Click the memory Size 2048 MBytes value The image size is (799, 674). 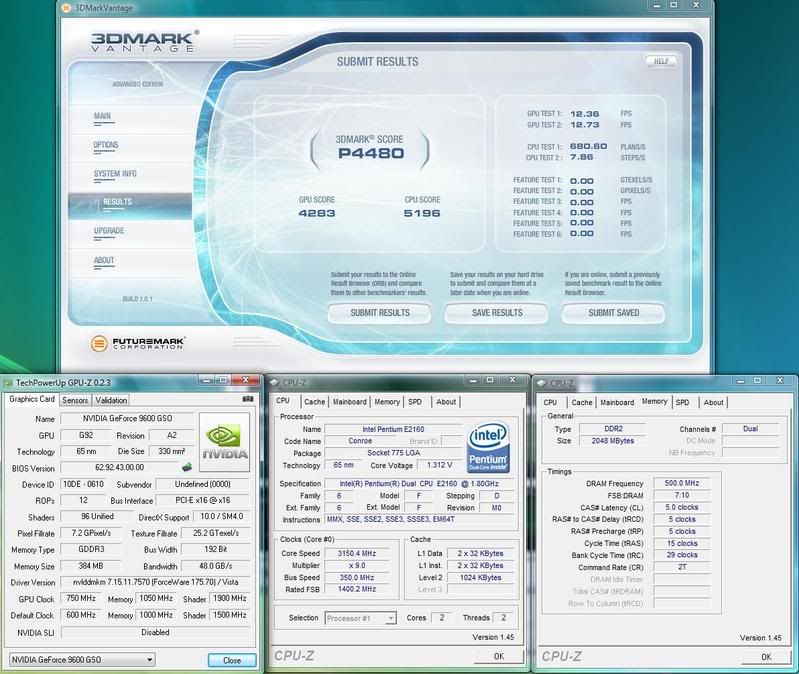tap(613, 441)
